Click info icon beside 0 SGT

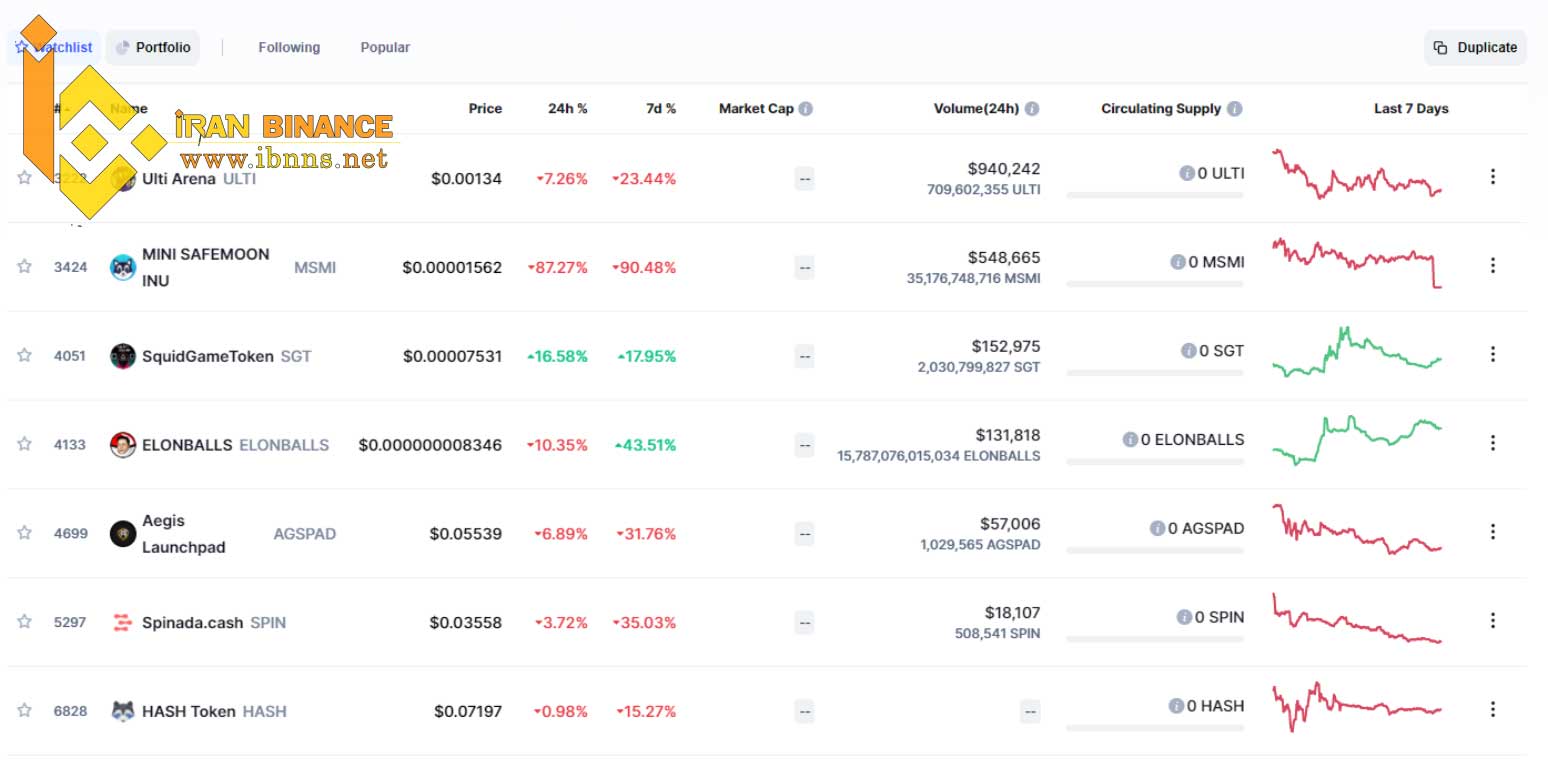point(1189,351)
